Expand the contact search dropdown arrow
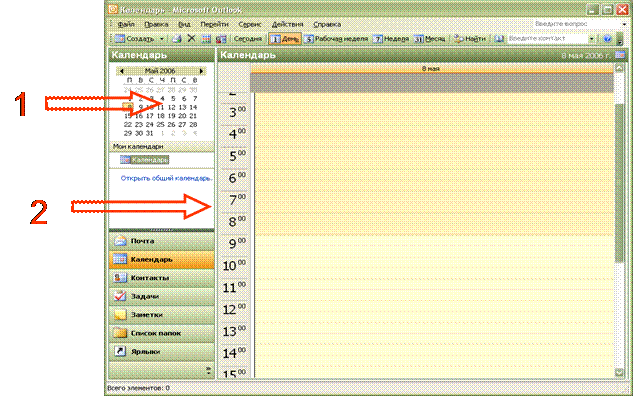 (592, 39)
